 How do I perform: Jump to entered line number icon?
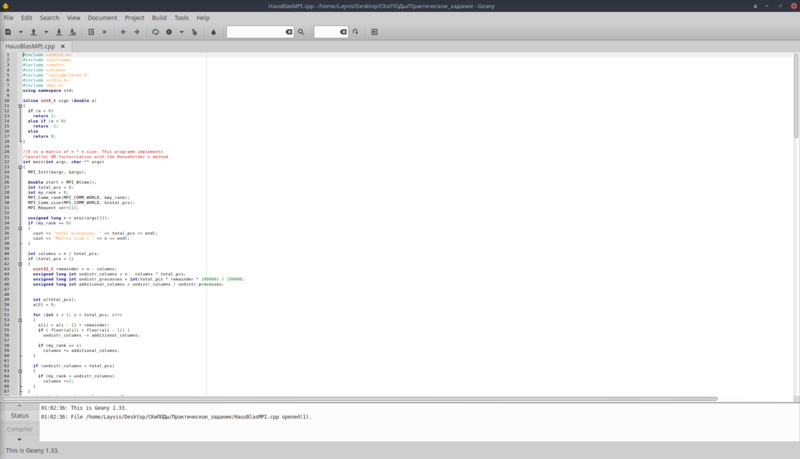click(355, 32)
